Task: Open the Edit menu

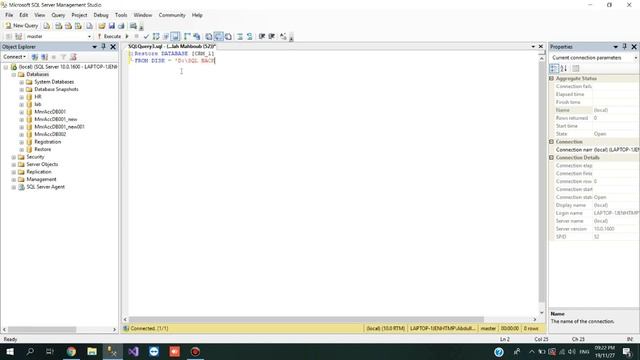Action: tap(24, 15)
